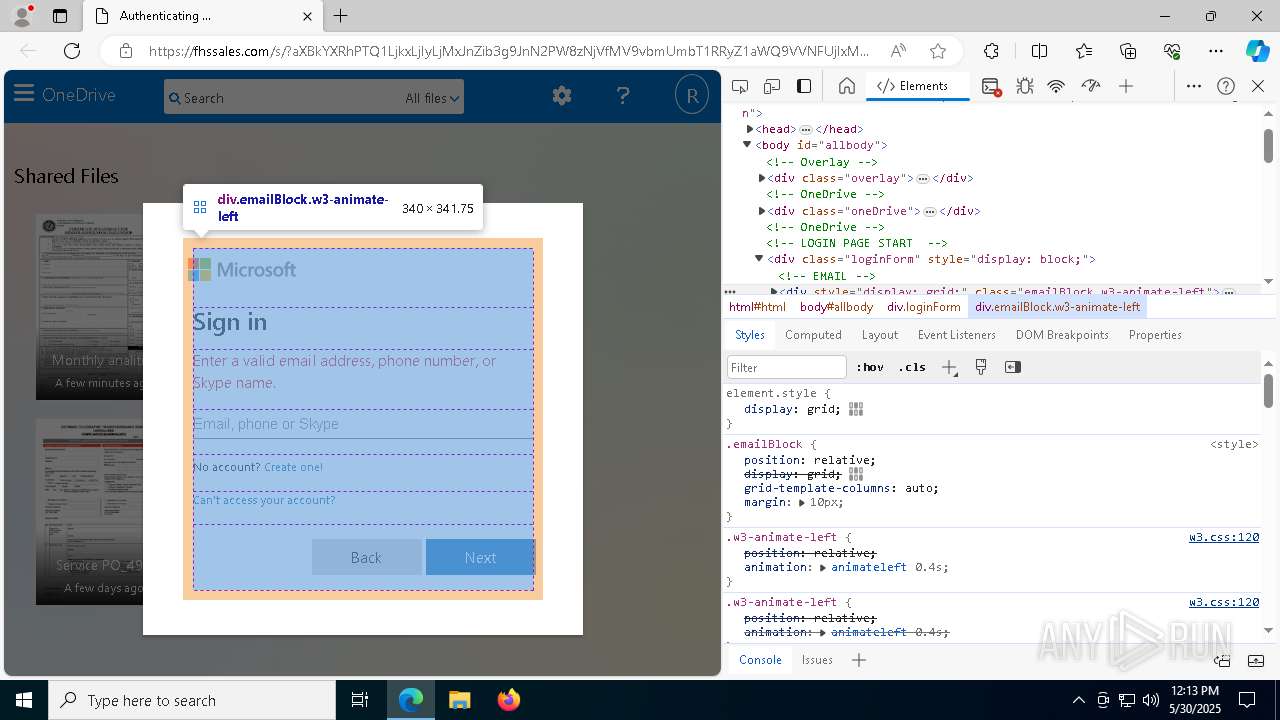Open Customize and control DevTools ellipsis

pyautogui.click(x=1194, y=86)
